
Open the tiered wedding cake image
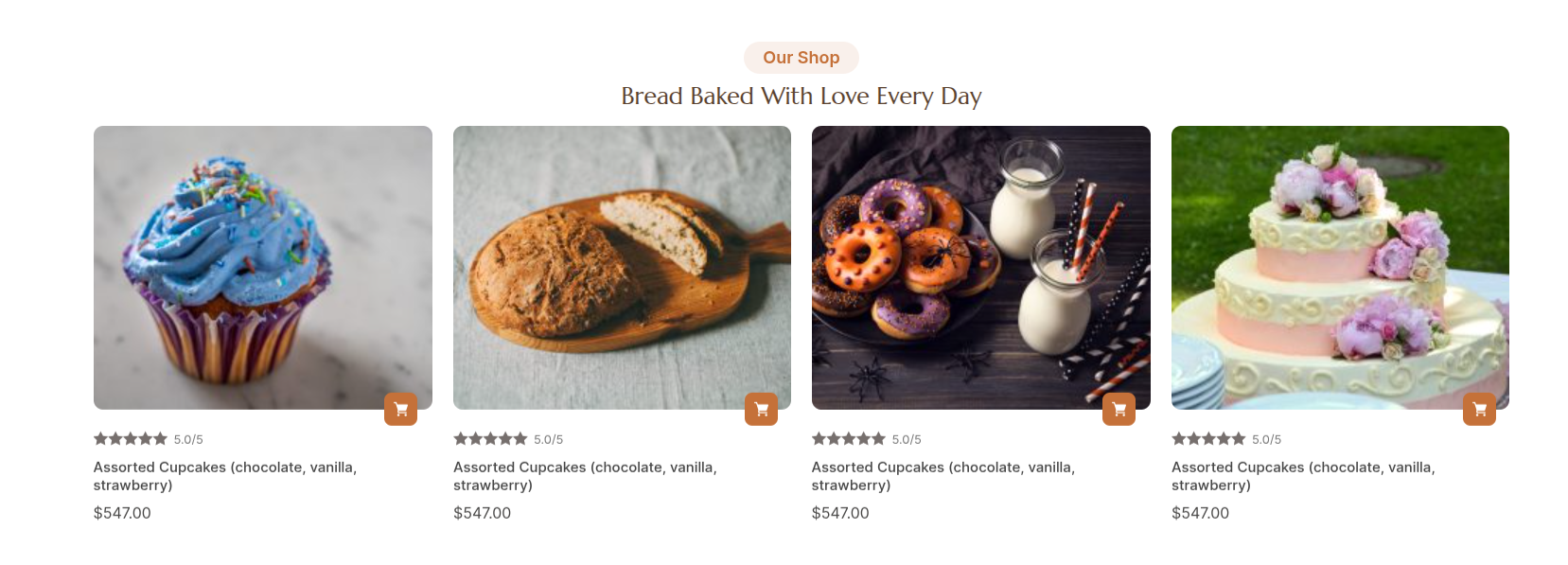[1340, 267]
